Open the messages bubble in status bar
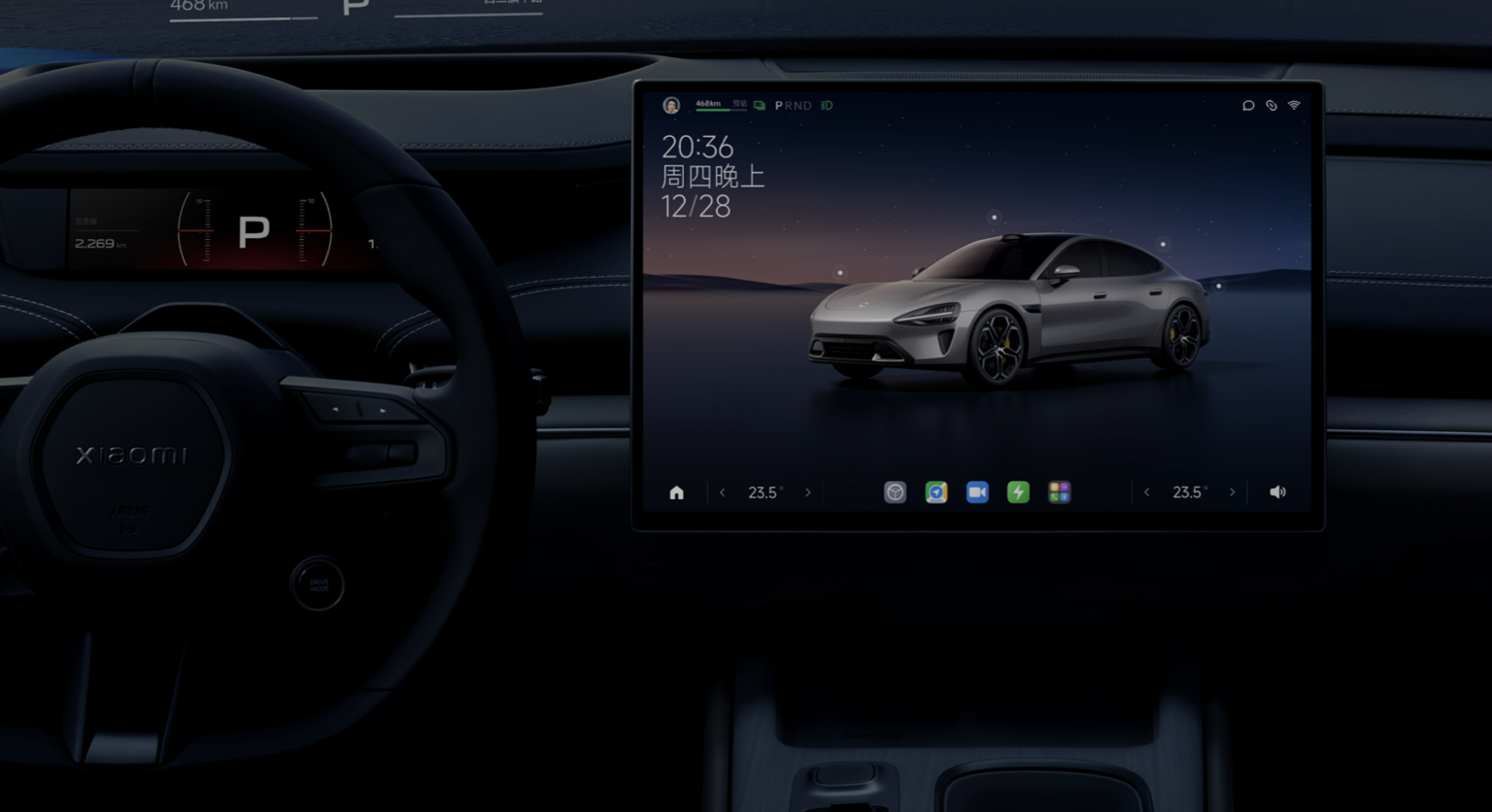Viewport: 1492px width, 812px height. pos(1248,105)
